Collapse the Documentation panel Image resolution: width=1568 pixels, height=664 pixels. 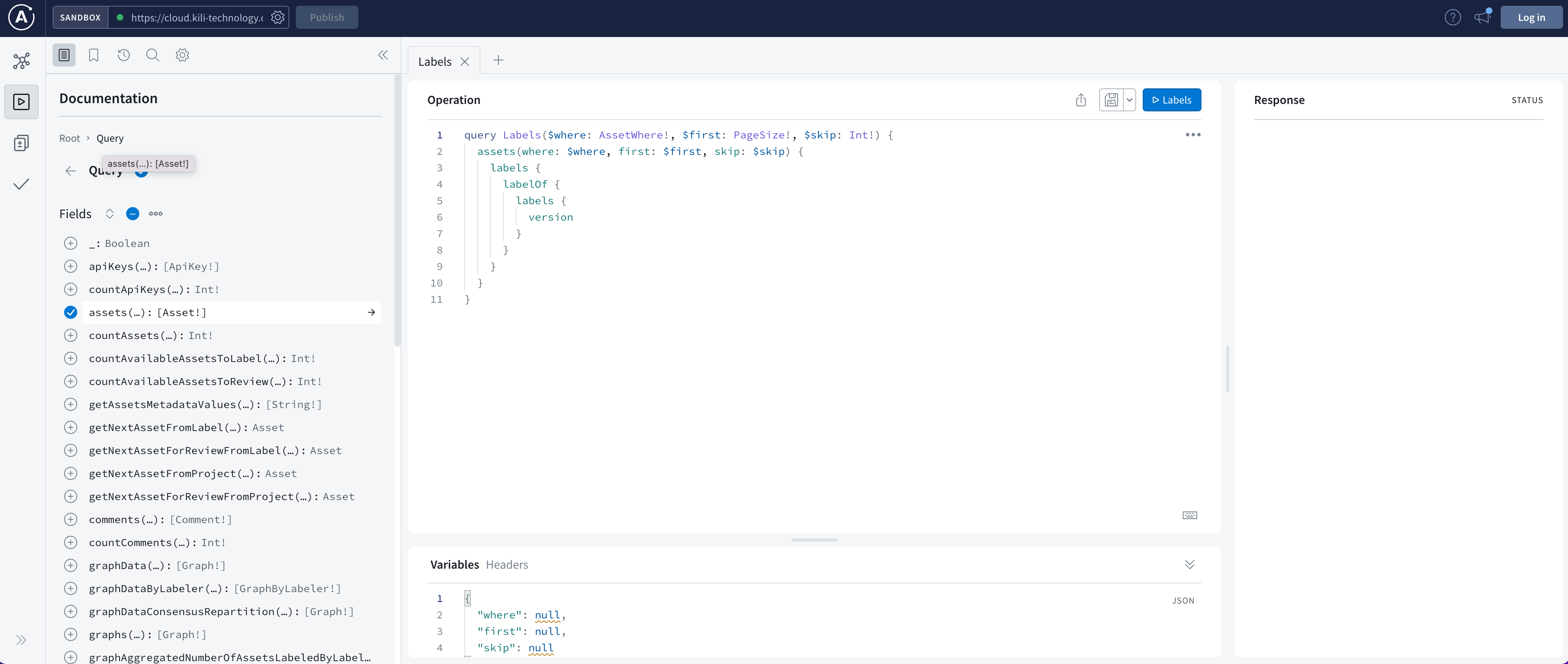(x=383, y=55)
